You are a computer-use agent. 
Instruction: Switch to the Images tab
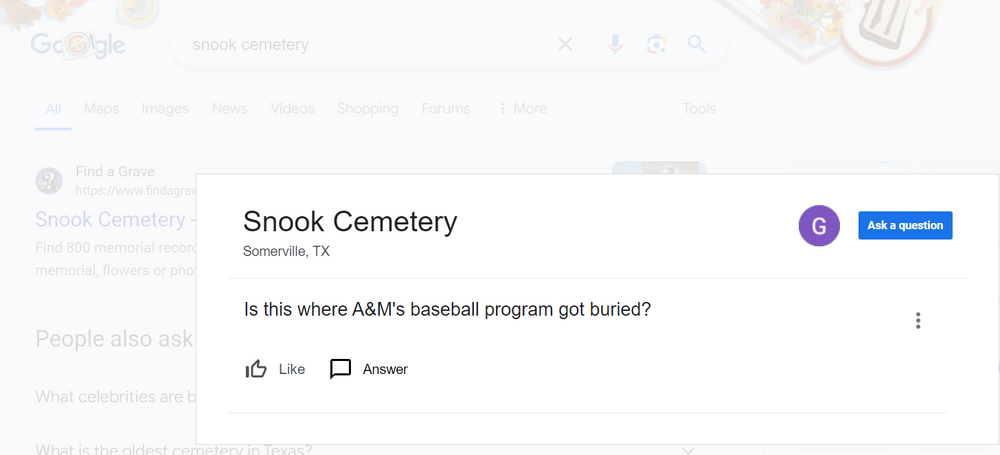165,108
